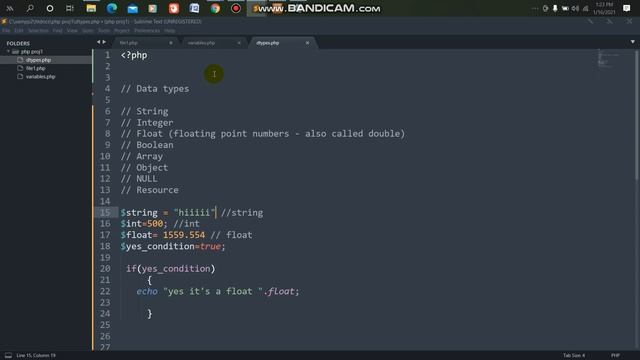Go to previous tab with left arrow

[x=98, y=42]
